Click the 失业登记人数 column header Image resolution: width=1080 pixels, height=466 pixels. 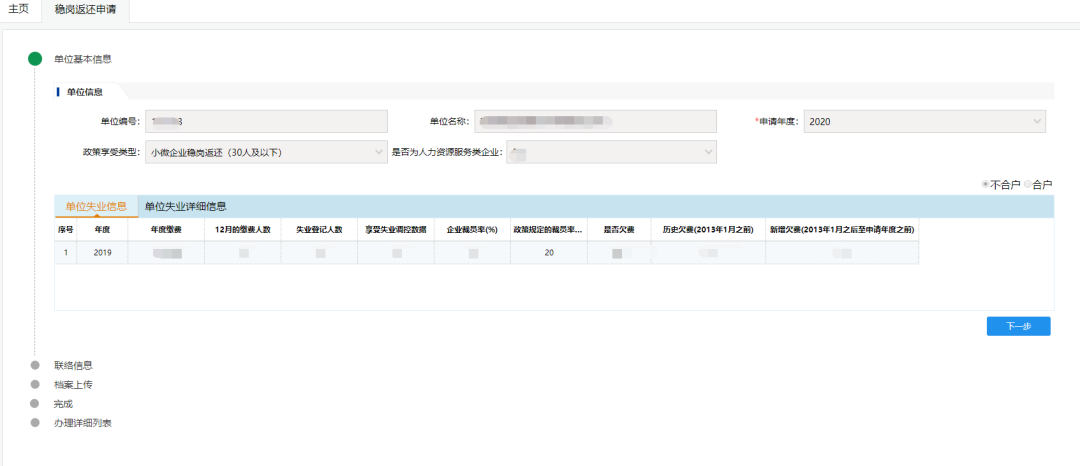pyautogui.click(x=319, y=230)
